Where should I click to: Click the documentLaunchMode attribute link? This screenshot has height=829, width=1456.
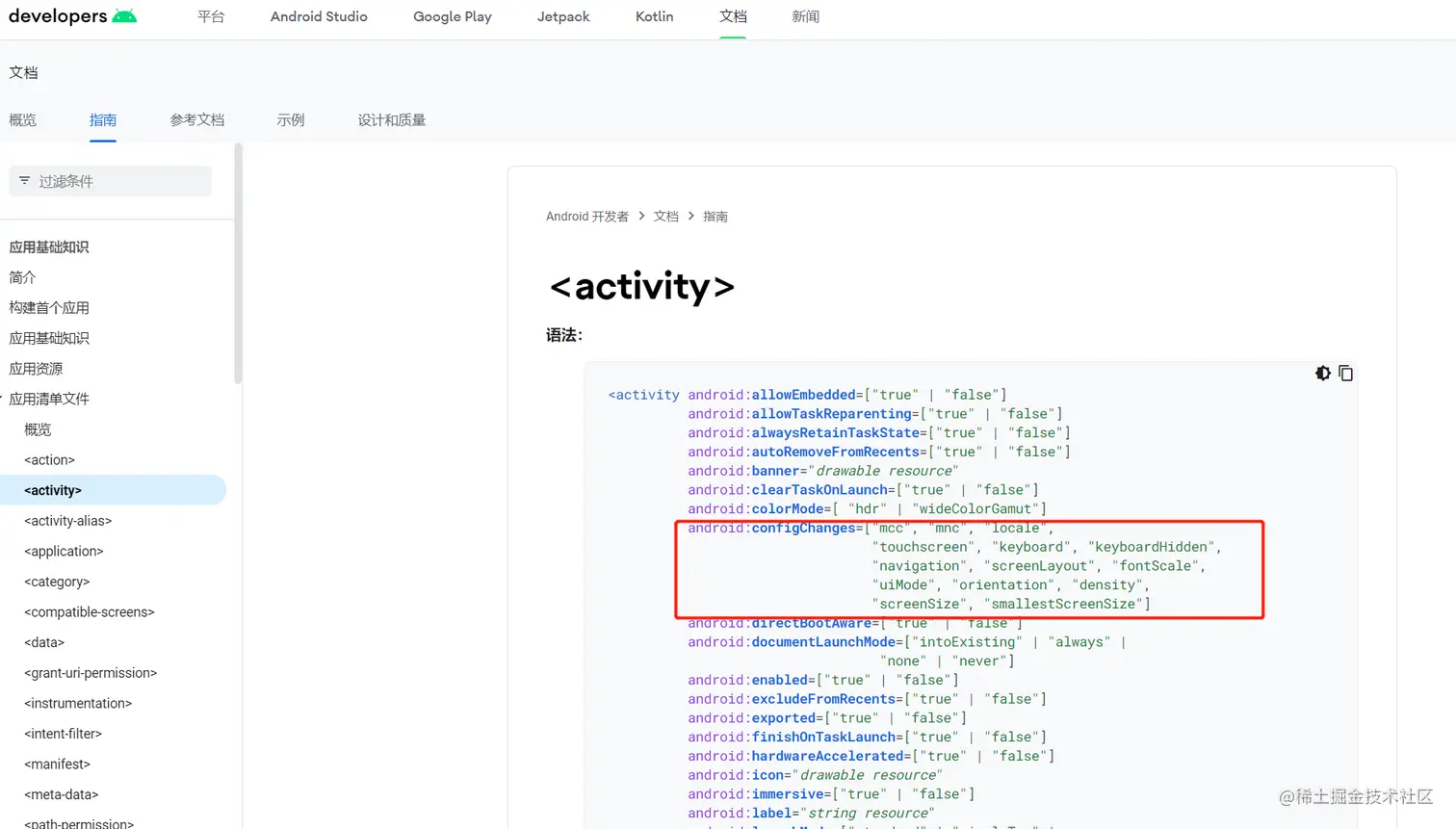point(823,642)
